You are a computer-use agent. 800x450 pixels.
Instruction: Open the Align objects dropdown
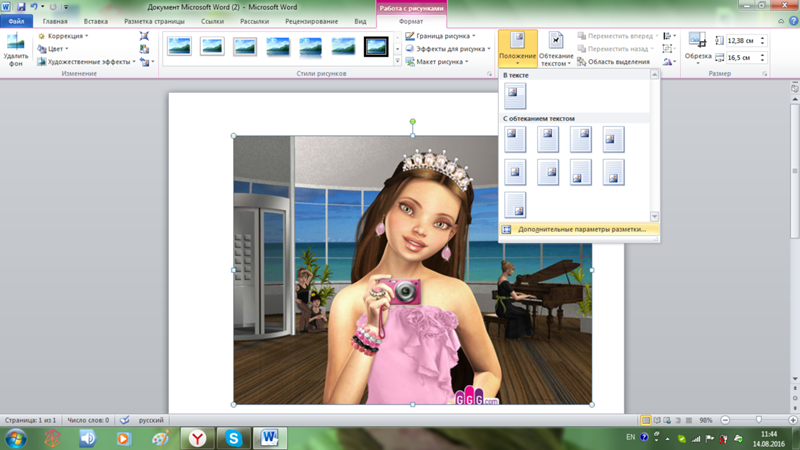click(x=669, y=36)
